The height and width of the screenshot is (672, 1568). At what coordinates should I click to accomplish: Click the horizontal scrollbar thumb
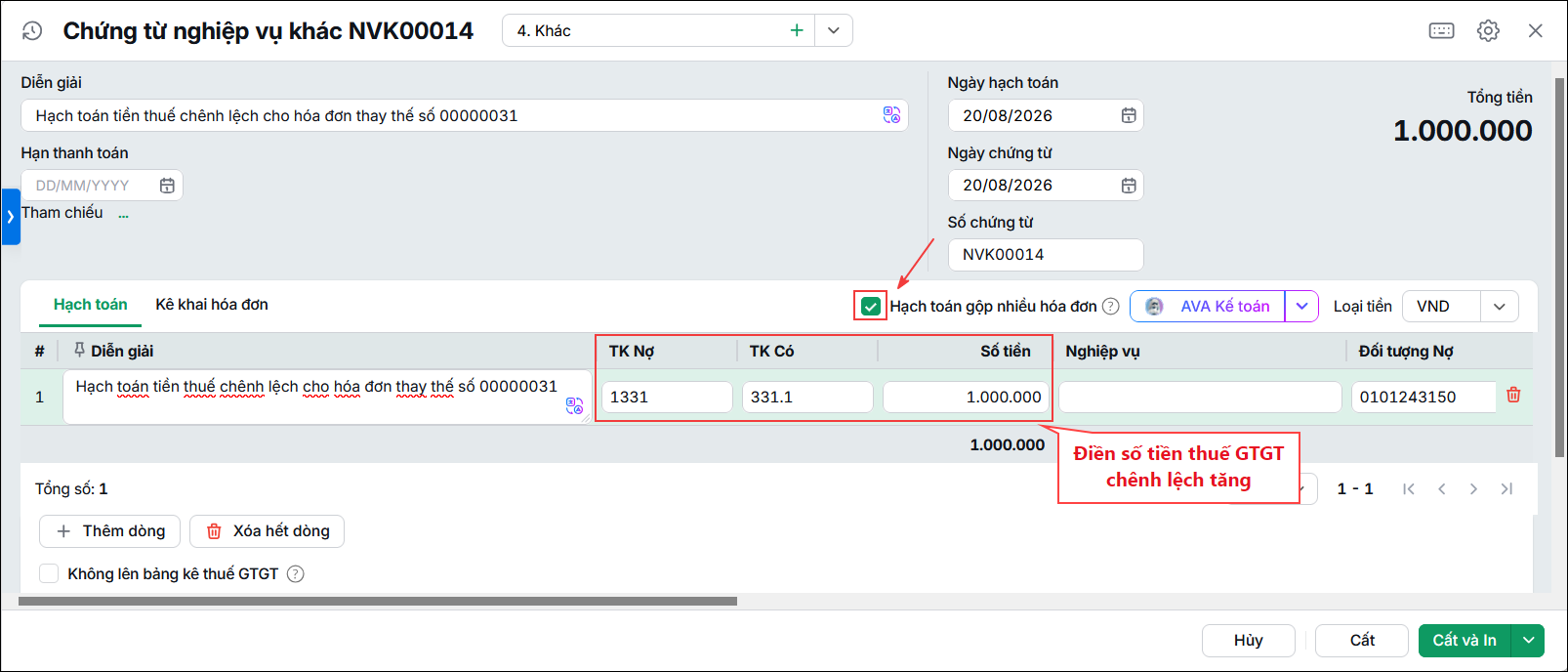point(378,602)
